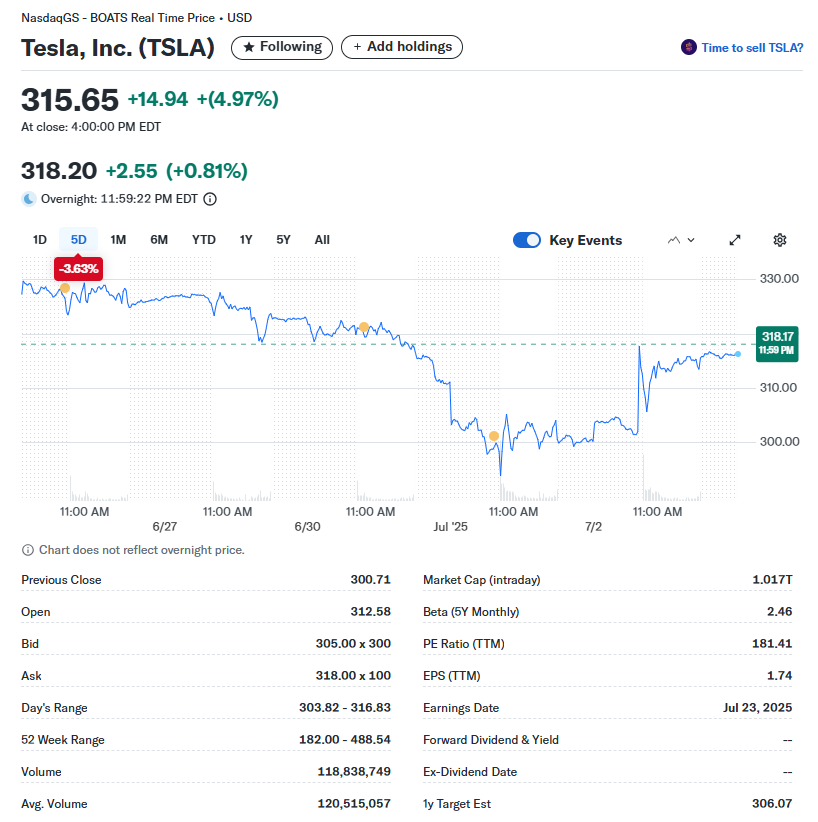
Task: Click the Tesla, Inc. (TSLA) heading
Action: (x=118, y=48)
